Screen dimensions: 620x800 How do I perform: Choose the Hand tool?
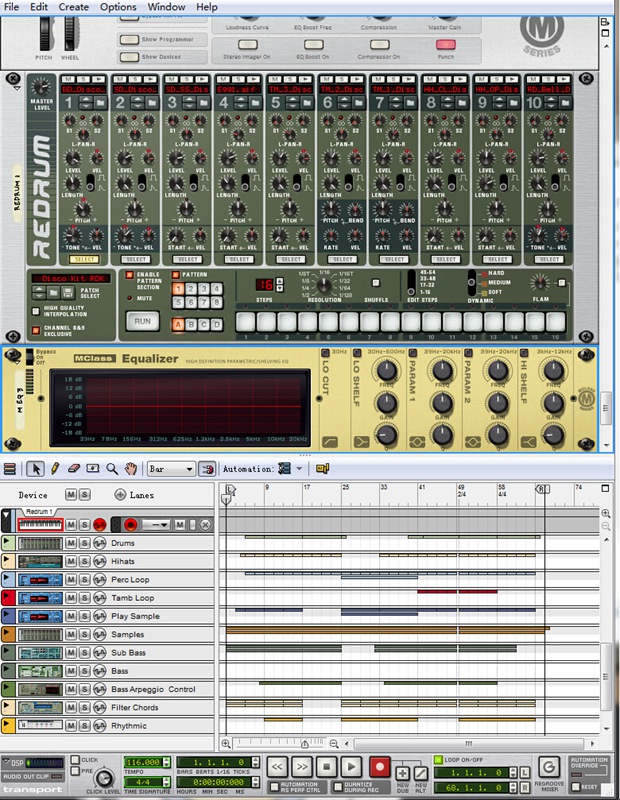[130, 468]
